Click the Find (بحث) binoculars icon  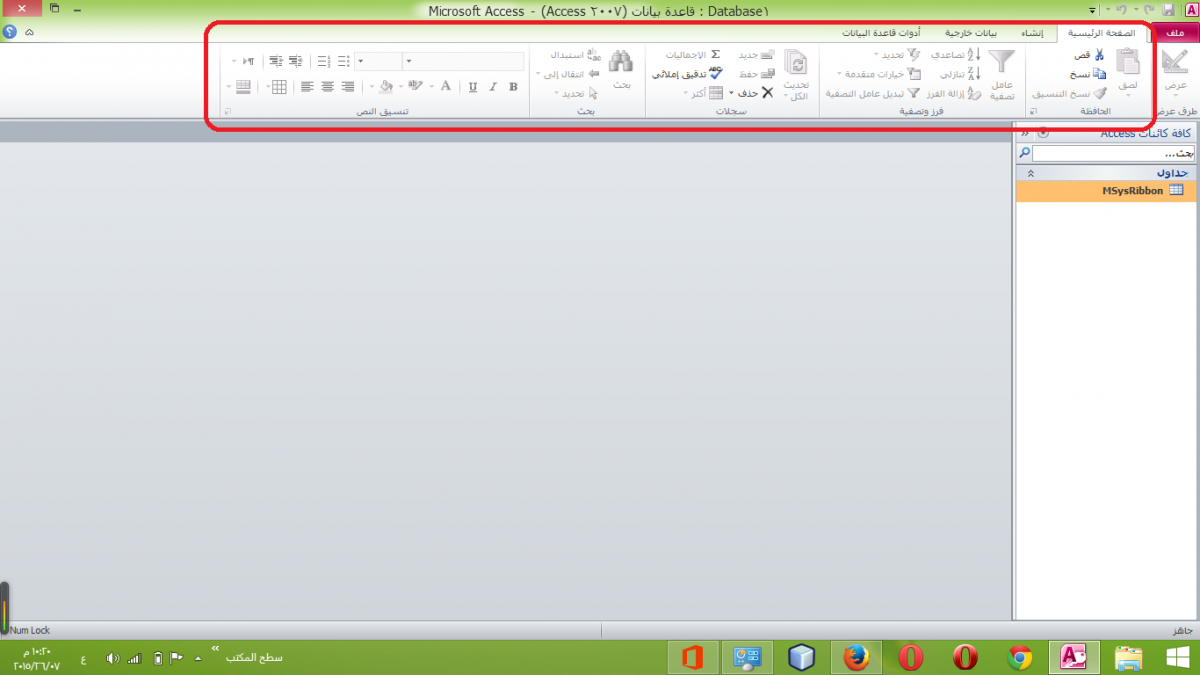(621, 62)
